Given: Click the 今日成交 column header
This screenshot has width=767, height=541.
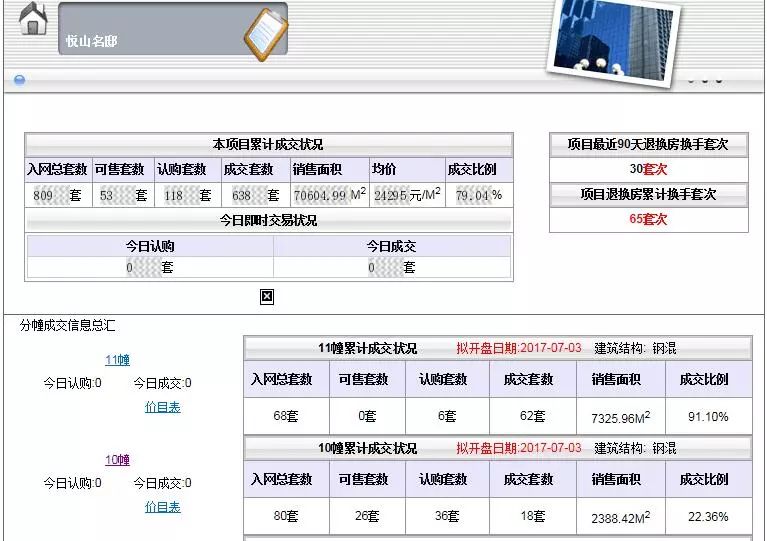Looking at the screenshot, I should 391,246.
